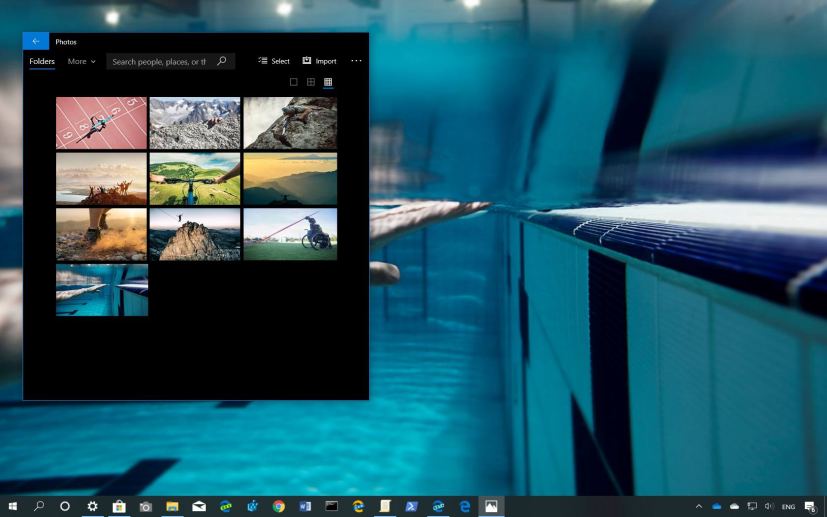Switch to medium grid view

(311, 82)
